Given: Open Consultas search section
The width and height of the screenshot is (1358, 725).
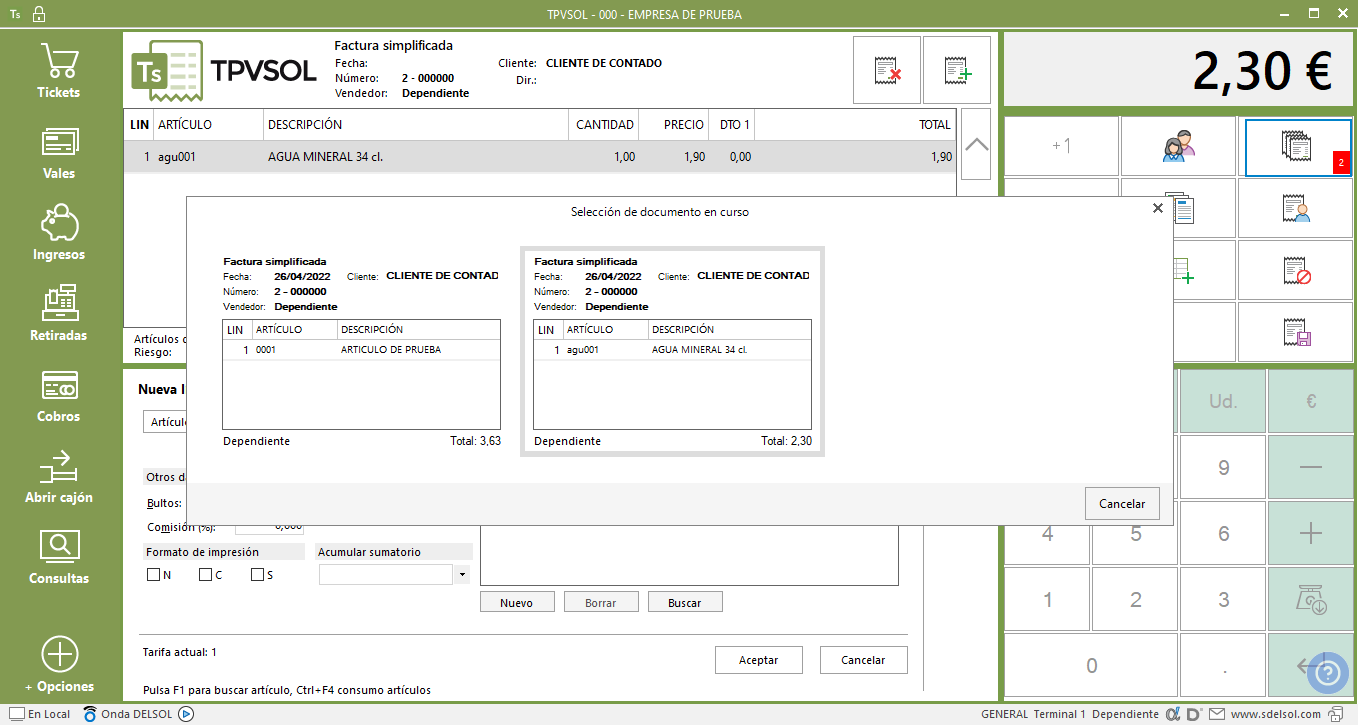Looking at the screenshot, I should coord(59,558).
